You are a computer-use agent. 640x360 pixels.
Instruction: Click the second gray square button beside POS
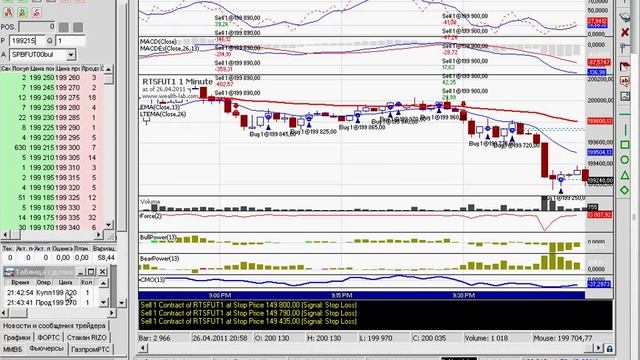[x=78, y=27]
